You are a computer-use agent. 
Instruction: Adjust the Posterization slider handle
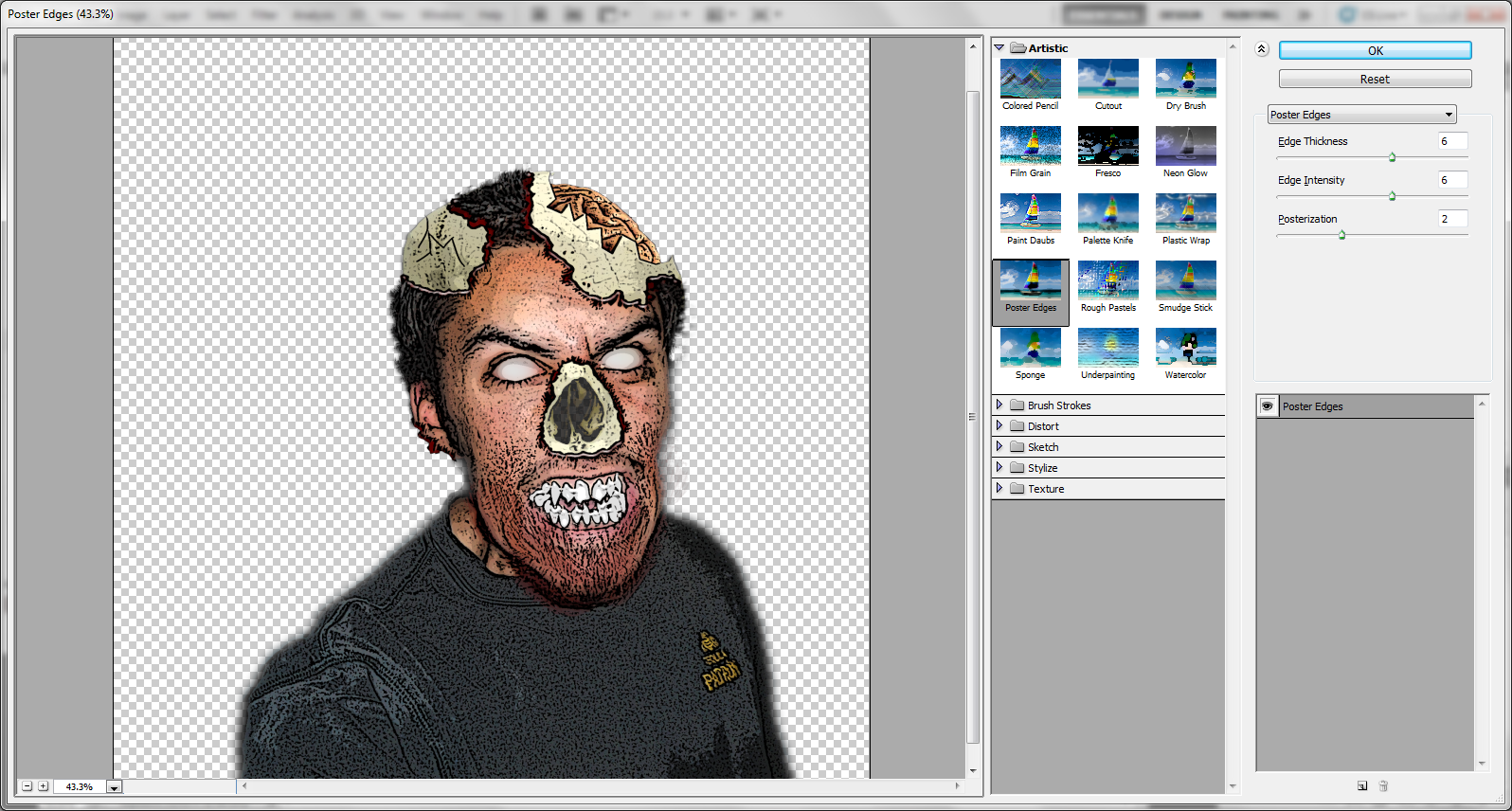point(1341,235)
